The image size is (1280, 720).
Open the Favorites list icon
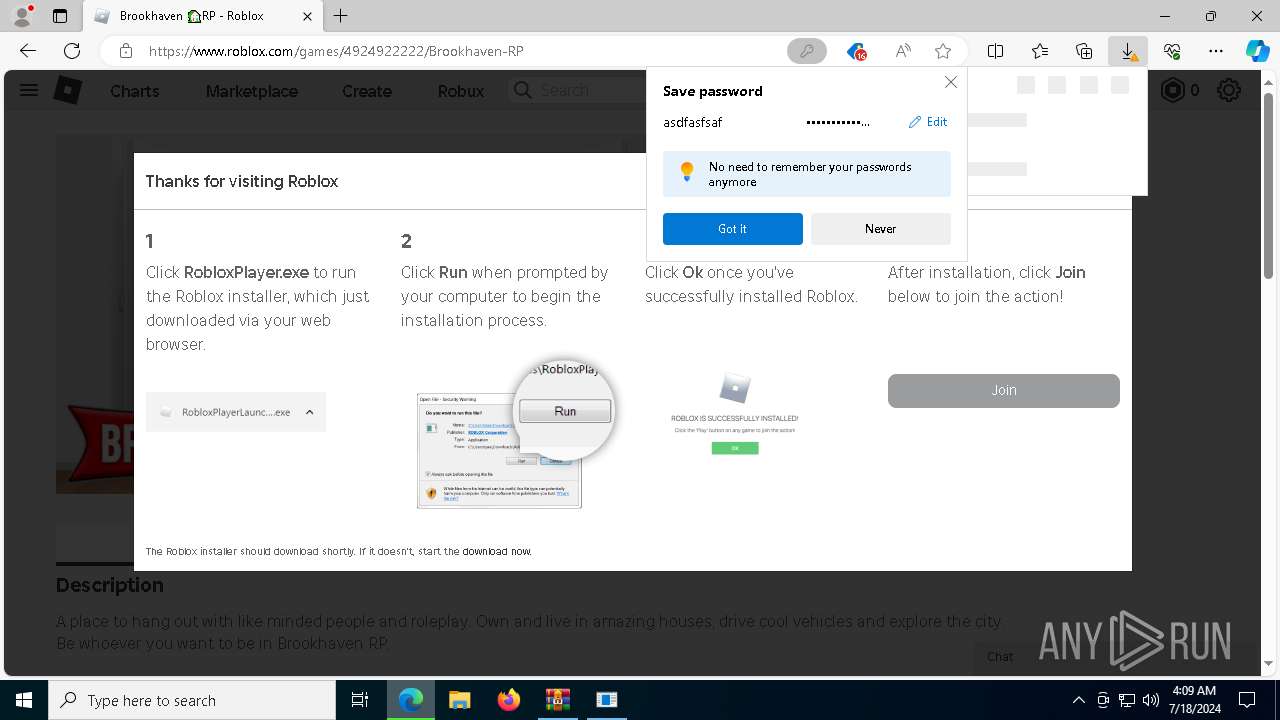coord(1040,51)
